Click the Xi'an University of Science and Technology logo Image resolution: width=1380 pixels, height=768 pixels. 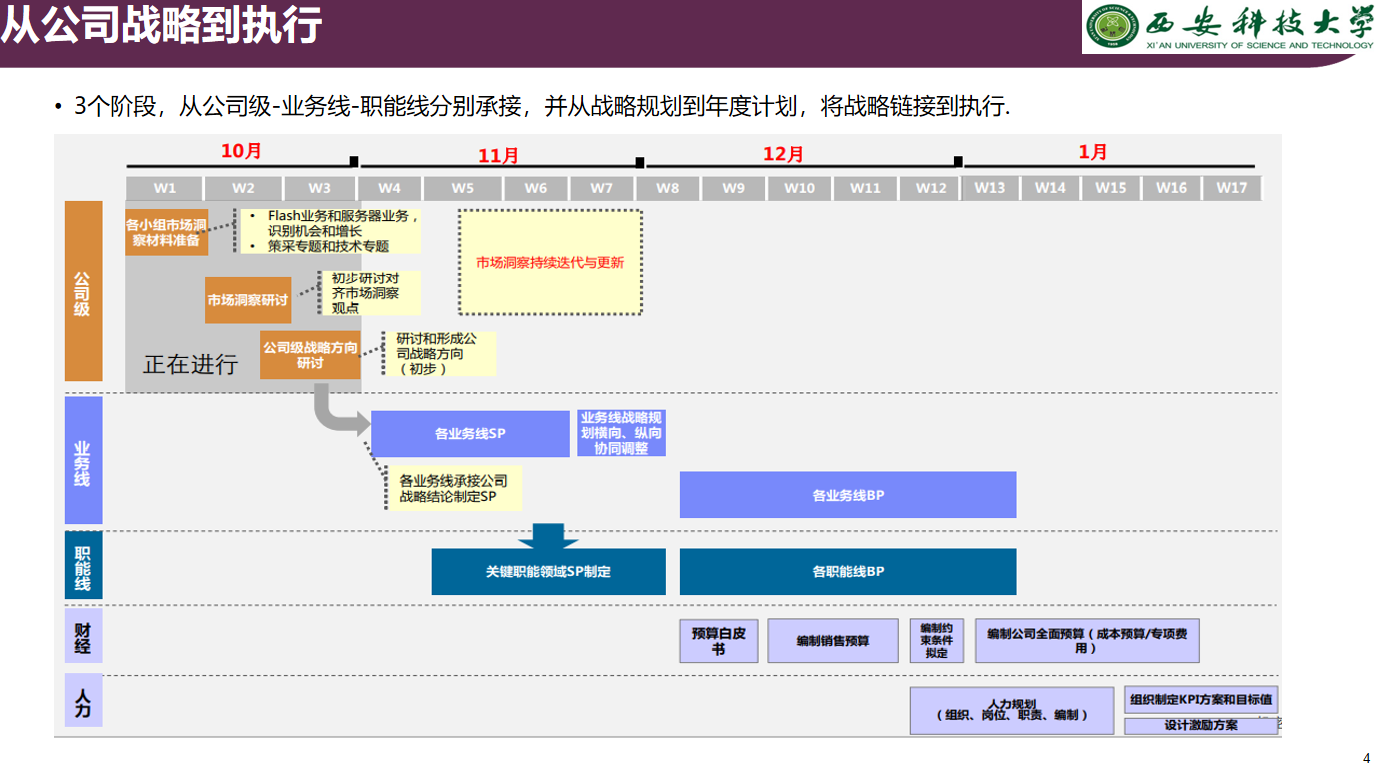[x=1232, y=28]
